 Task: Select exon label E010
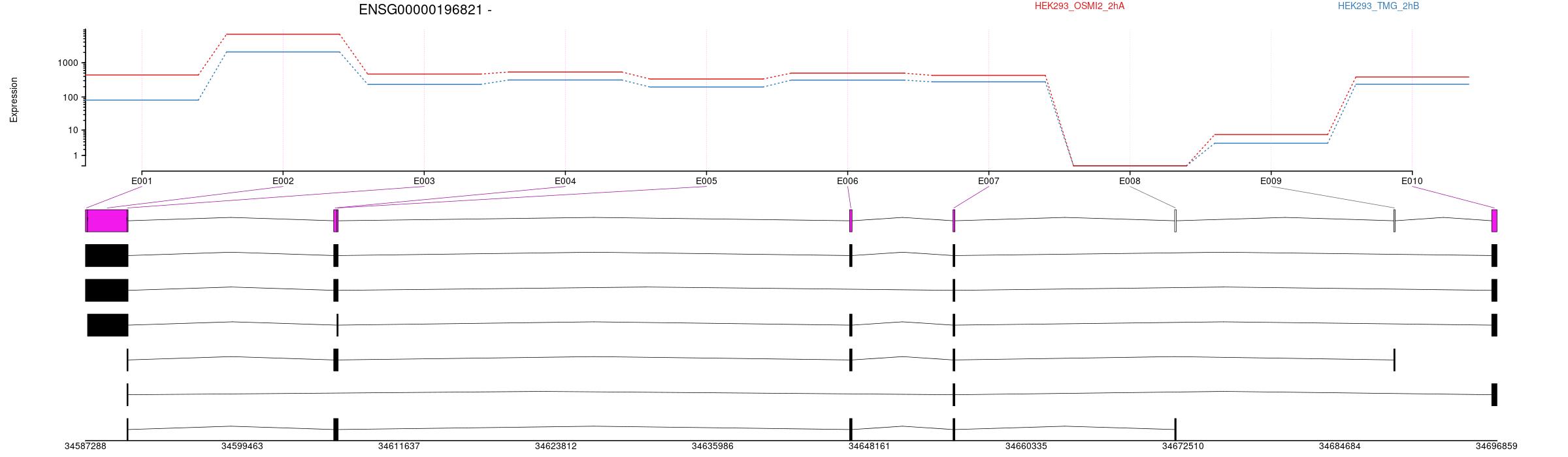tap(1412, 181)
